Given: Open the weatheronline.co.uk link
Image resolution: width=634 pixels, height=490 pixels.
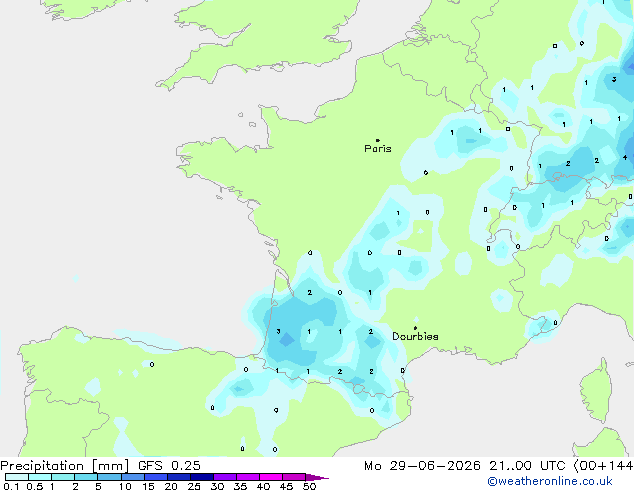Looking at the screenshot, I should (550, 481).
